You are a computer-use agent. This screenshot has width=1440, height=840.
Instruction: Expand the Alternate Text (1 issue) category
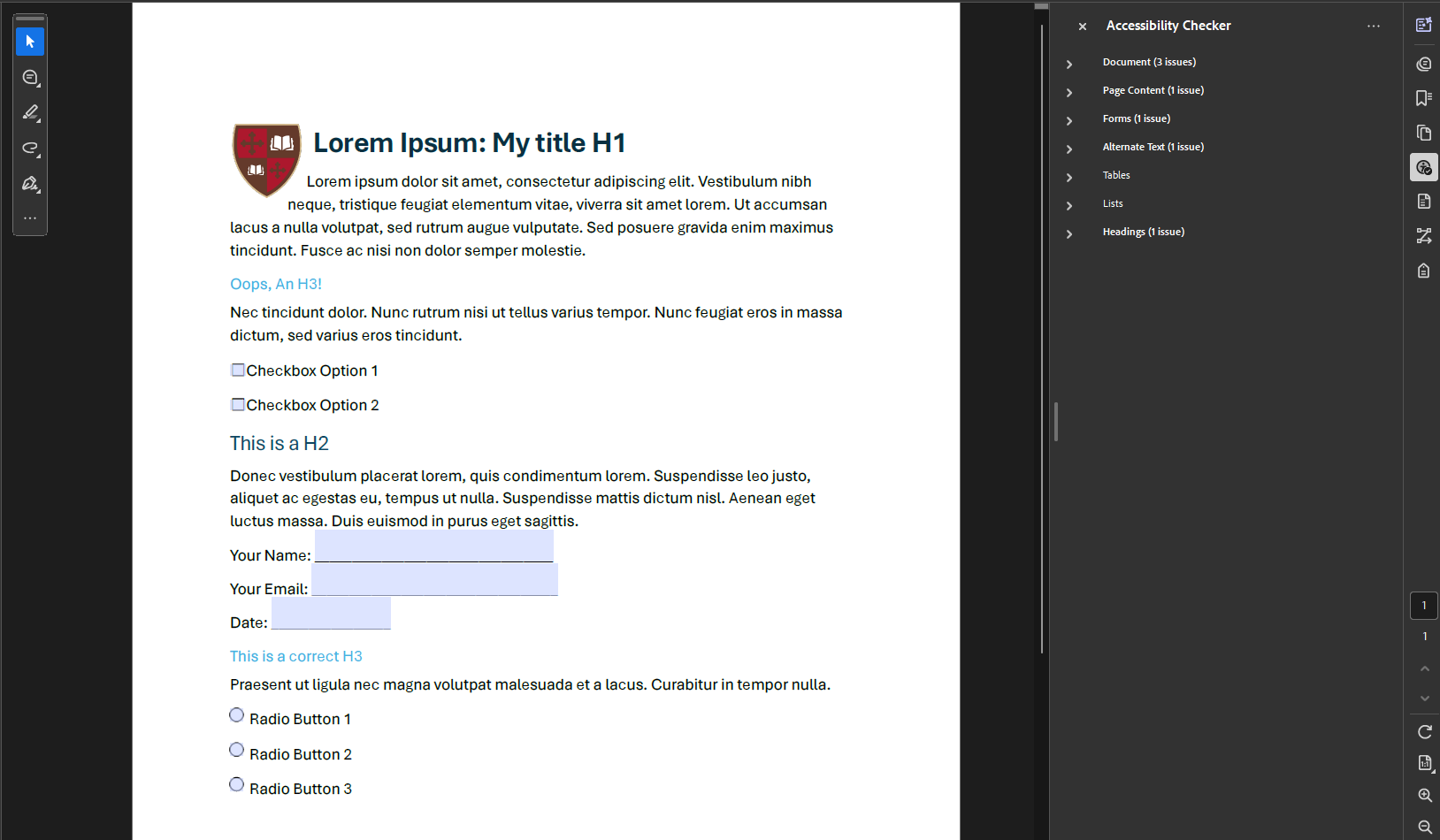pos(1069,149)
